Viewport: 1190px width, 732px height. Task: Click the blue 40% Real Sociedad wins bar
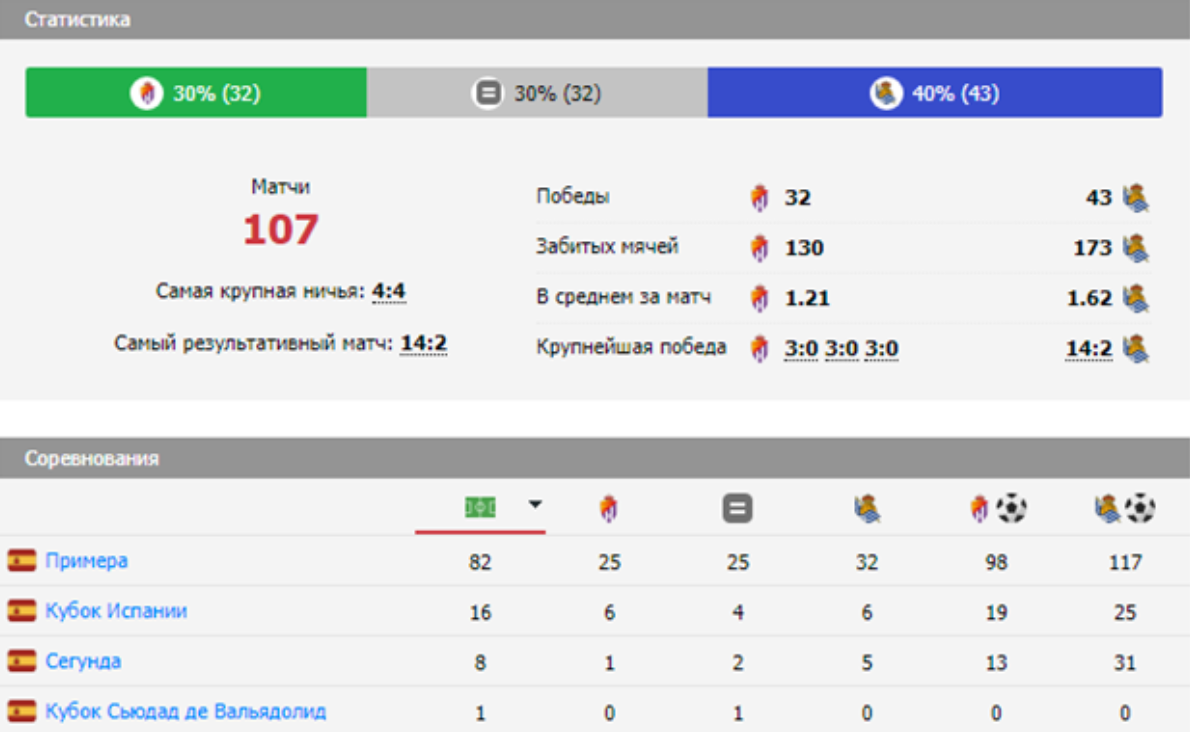[934, 93]
